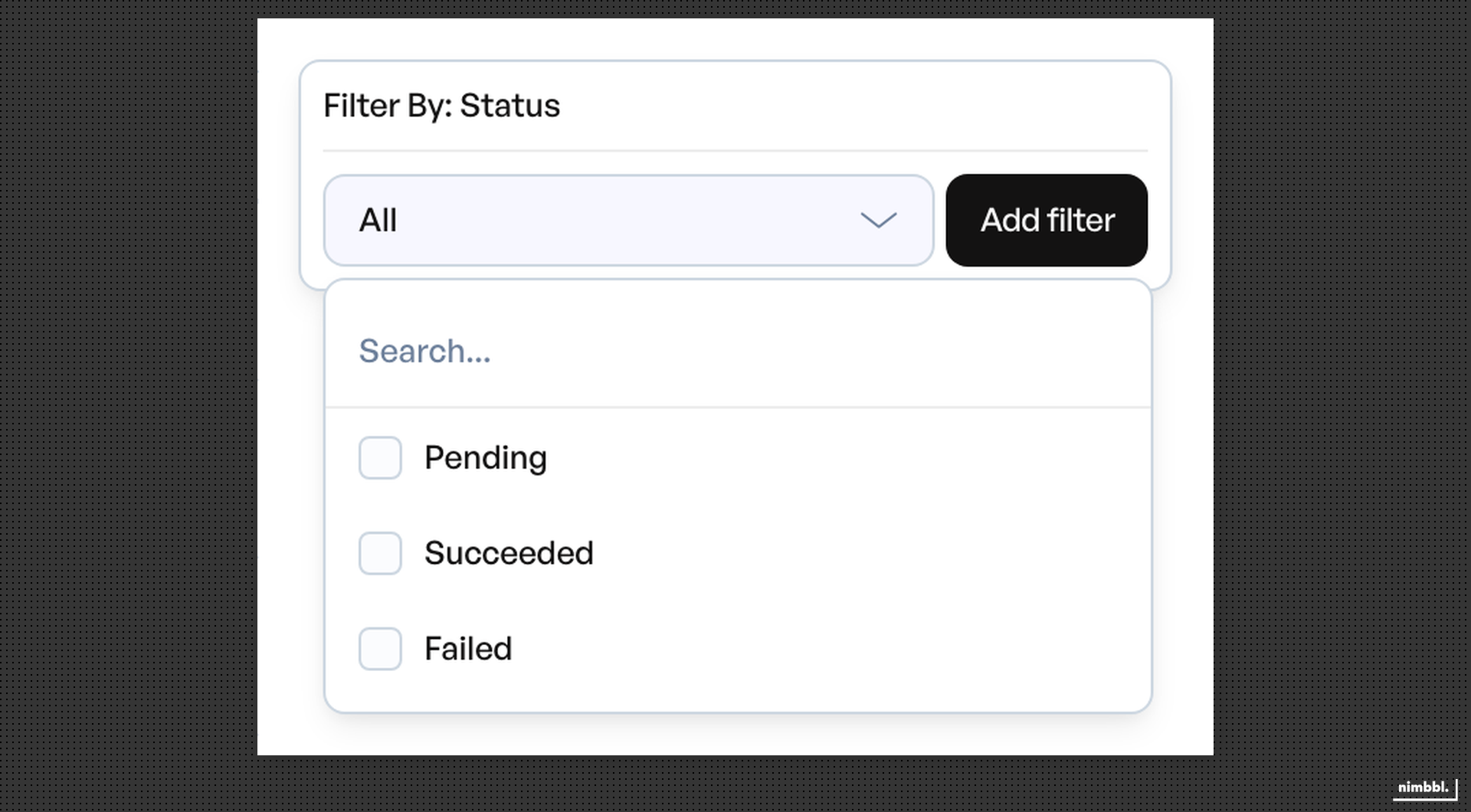This screenshot has width=1471, height=812.
Task: Click inside the Search field
Action: point(690,351)
